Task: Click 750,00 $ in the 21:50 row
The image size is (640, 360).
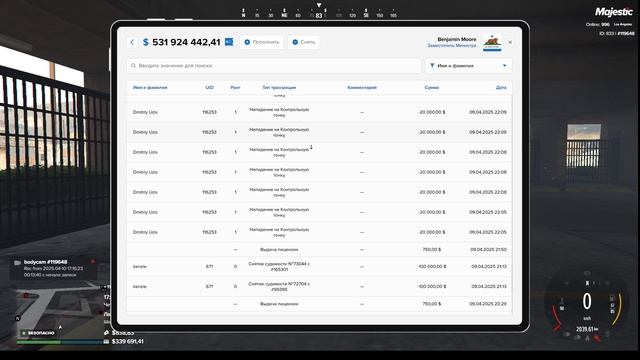Action: click(432, 249)
